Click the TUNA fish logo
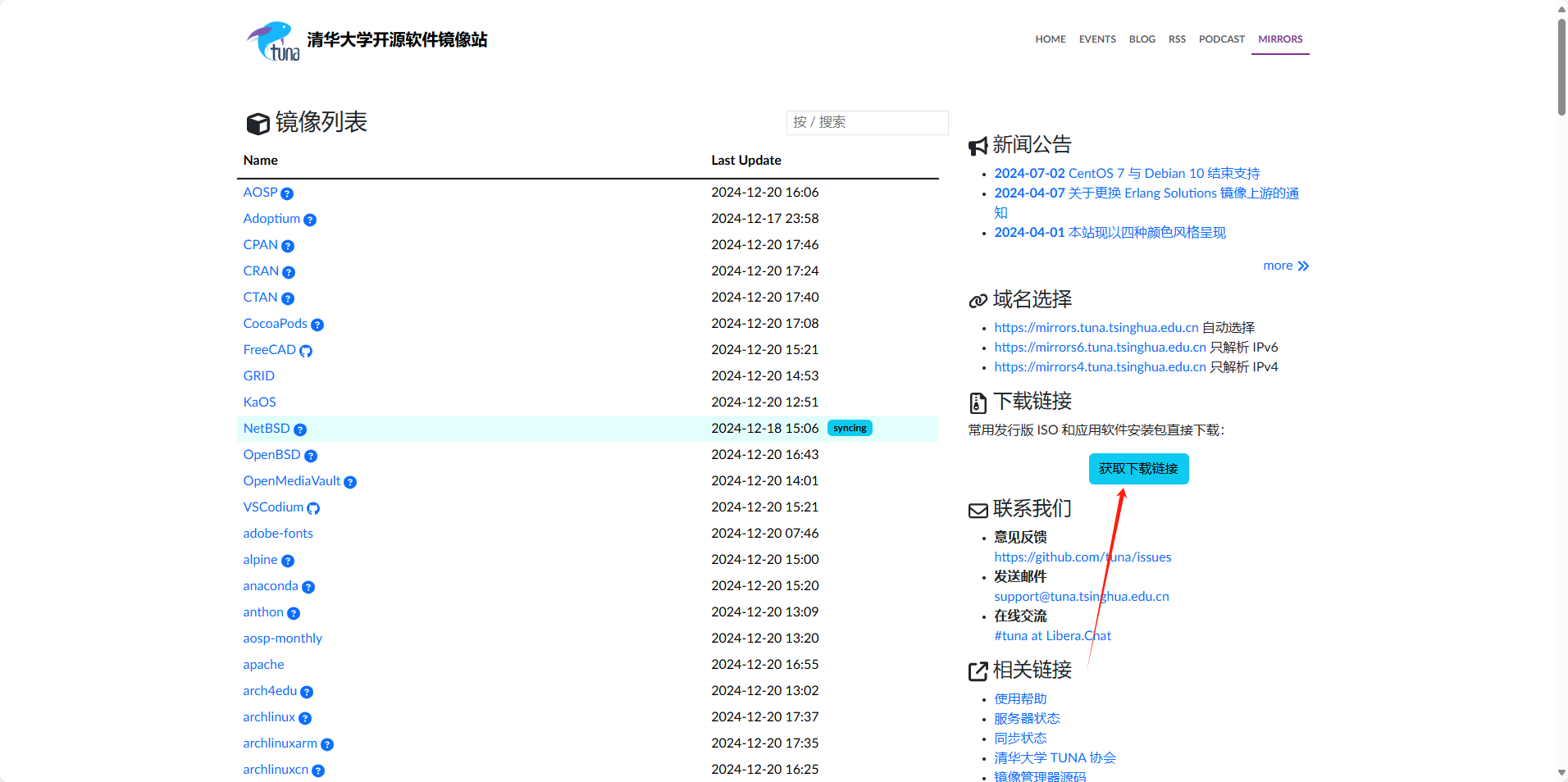 click(273, 41)
